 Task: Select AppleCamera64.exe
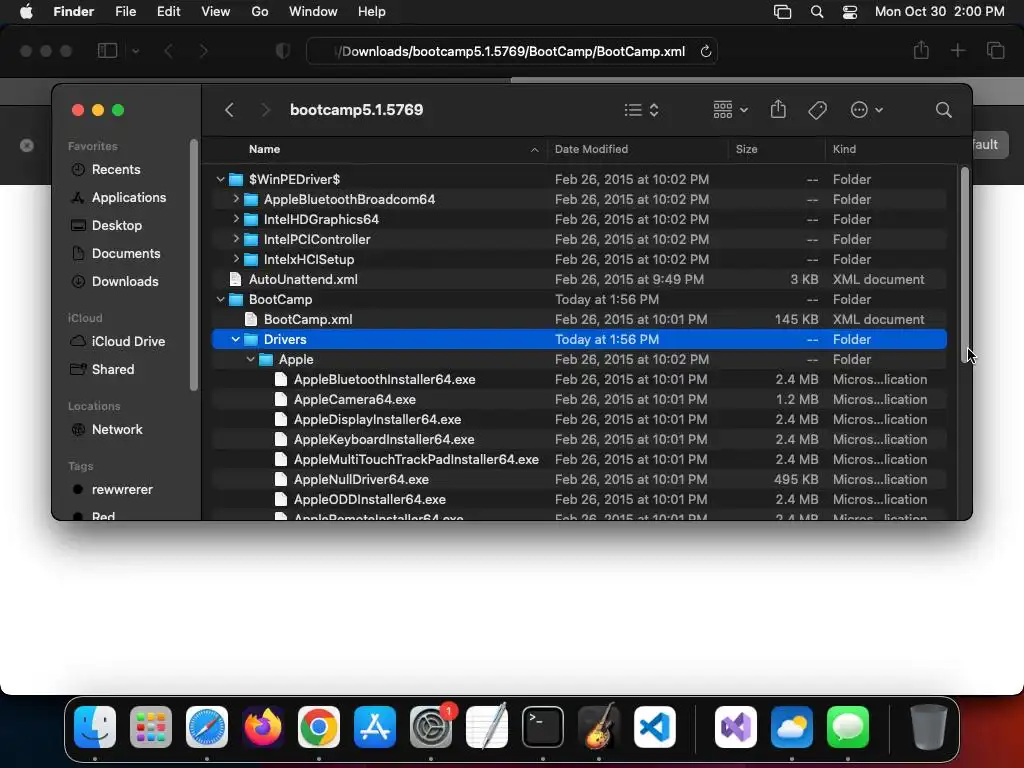[x=580, y=400]
